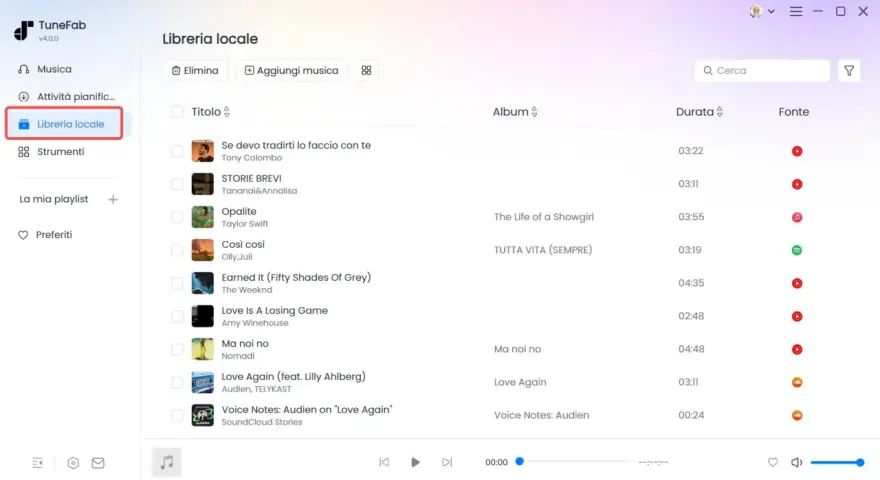Skip to the next track
The image size is (880, 480).
click(x=447, y=462)
